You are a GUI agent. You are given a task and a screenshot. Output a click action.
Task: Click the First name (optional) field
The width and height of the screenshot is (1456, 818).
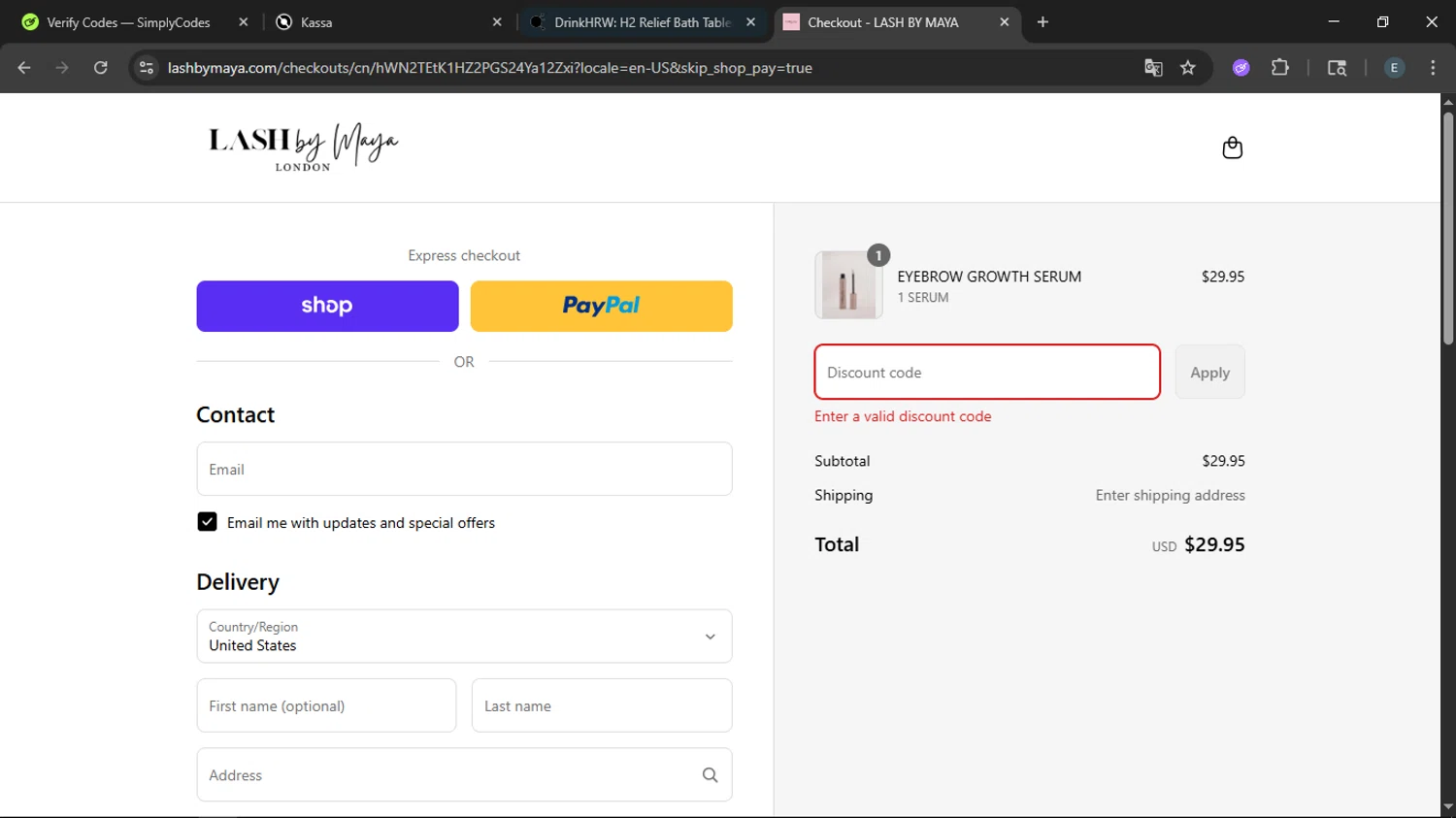point(326,706)
